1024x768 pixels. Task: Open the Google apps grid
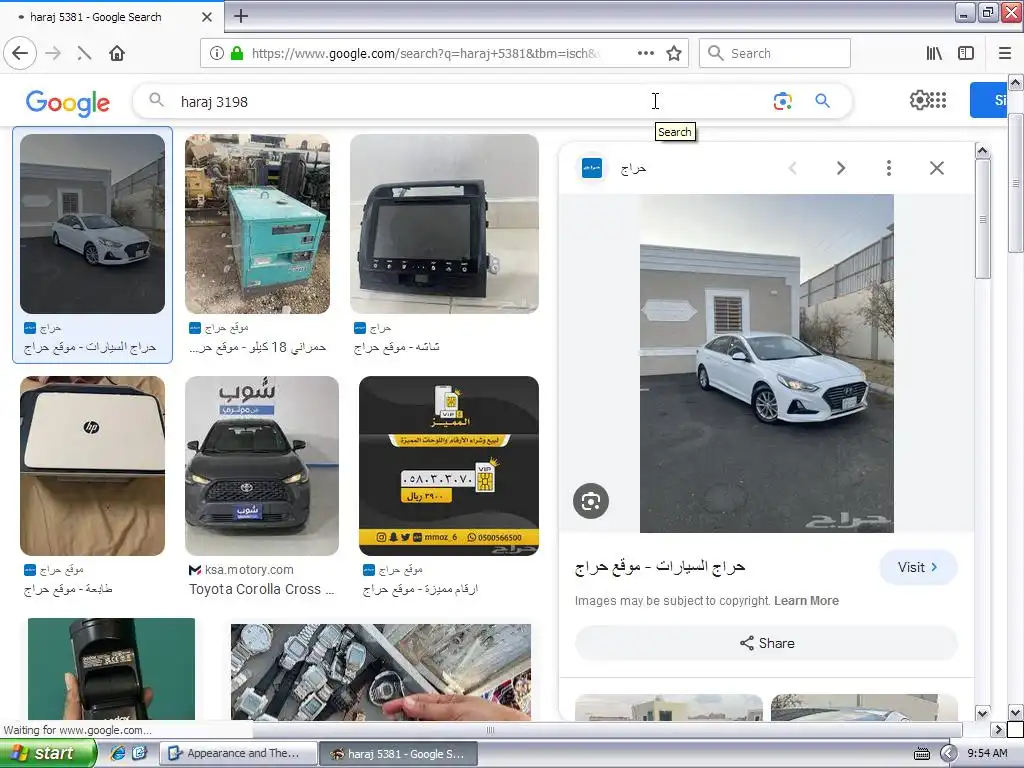(x=938, y=100)
